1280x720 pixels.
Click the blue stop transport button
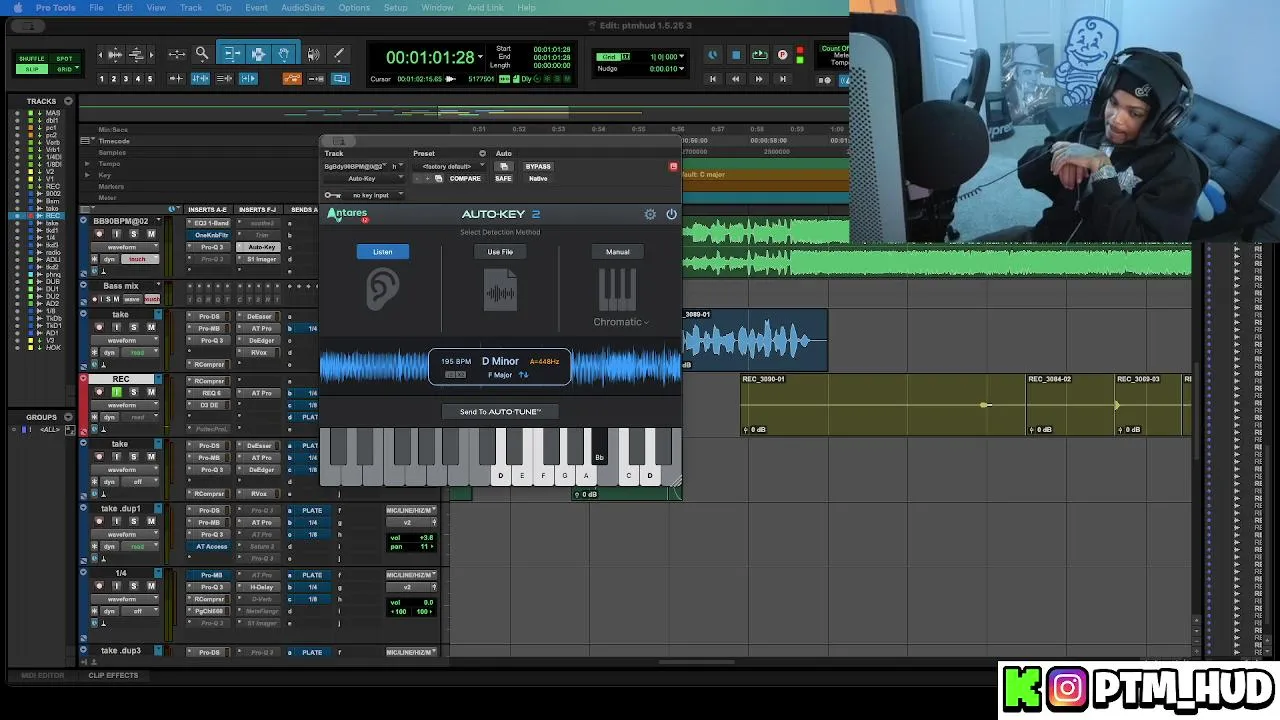tap(736, 55)
